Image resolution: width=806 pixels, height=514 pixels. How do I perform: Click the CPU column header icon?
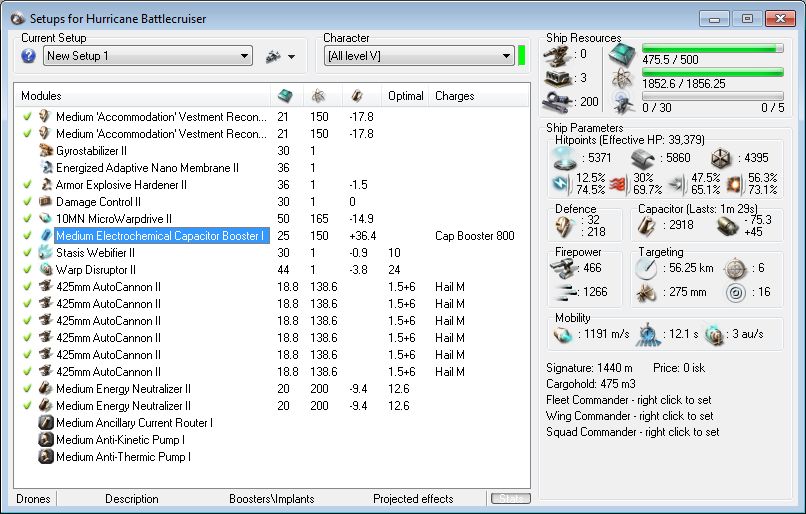pos(283,96)
